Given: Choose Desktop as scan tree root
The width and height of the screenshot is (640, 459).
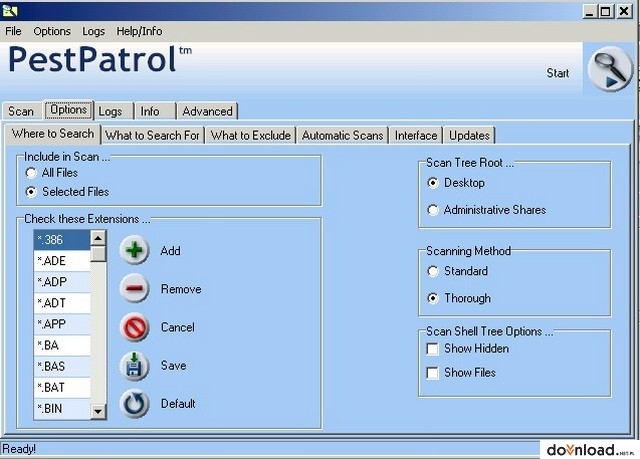Looking at the screenshot, I should 433,183.
